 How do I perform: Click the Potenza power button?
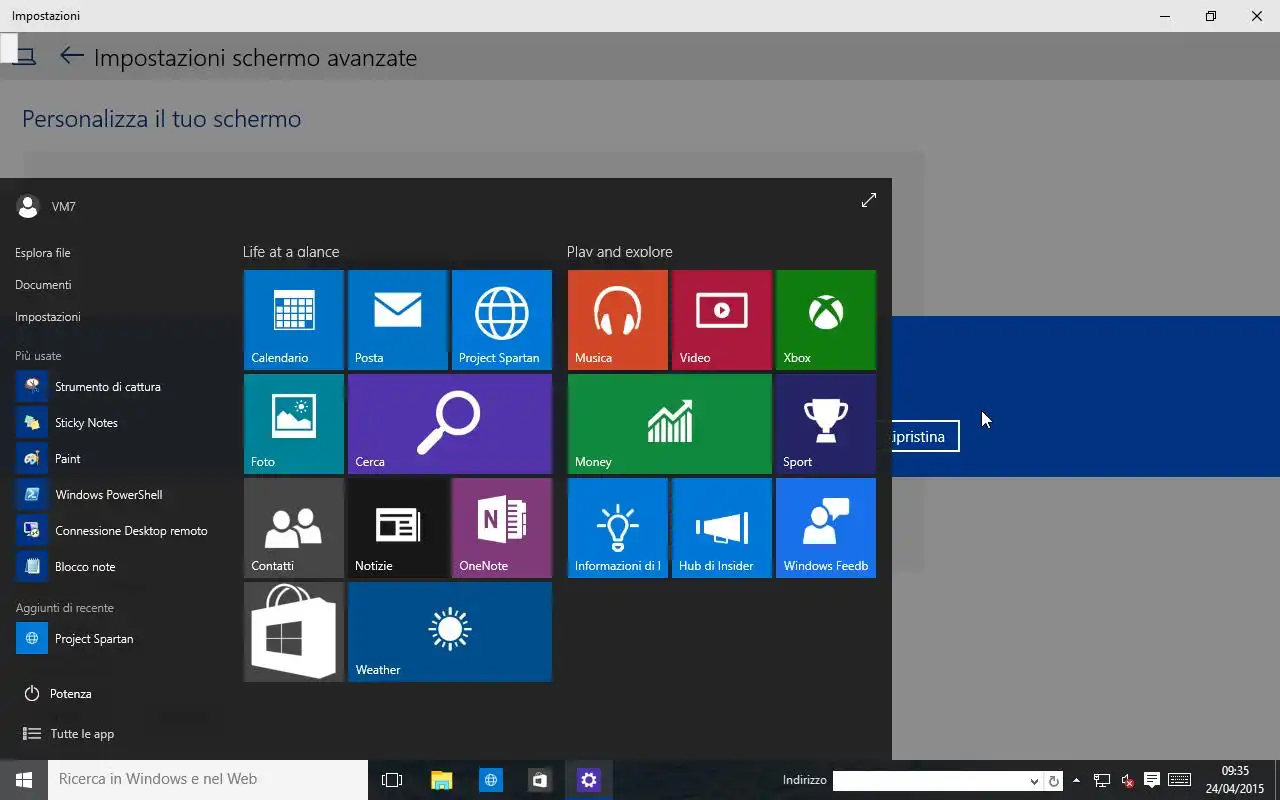(x=57, y=694)
